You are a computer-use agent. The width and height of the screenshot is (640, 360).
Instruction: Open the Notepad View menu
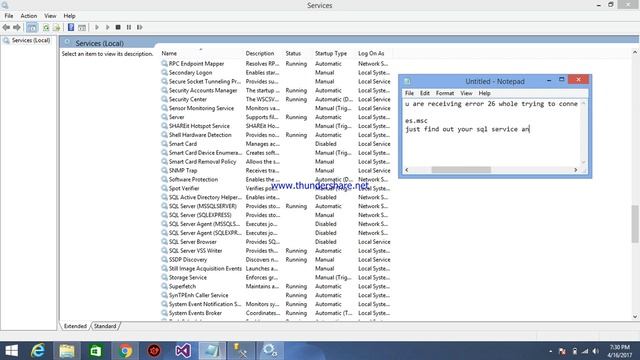(466, 93)
